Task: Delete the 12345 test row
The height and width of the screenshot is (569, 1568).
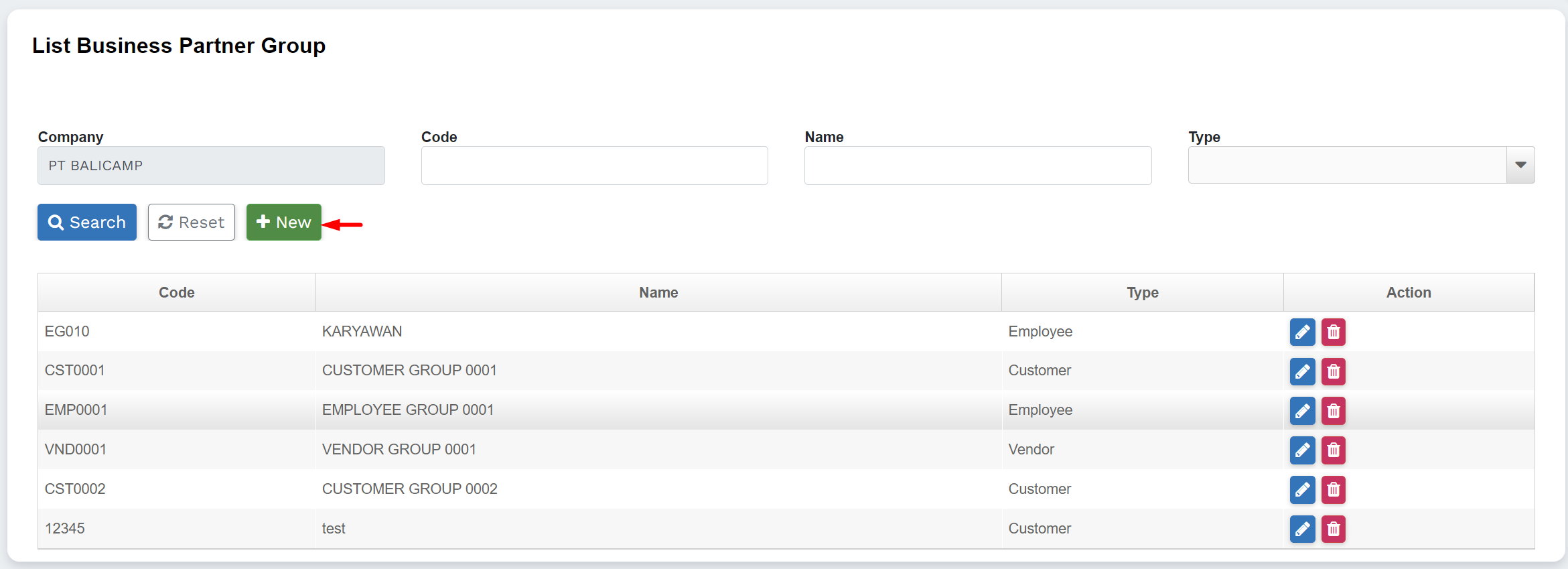Action: 1333,529
